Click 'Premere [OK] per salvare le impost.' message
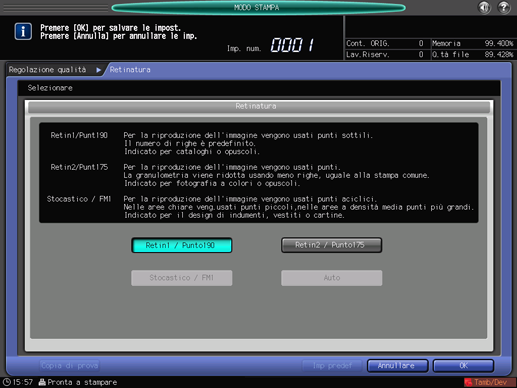Image resolution: width=517 pixels, height=388 pixels. 110,28
